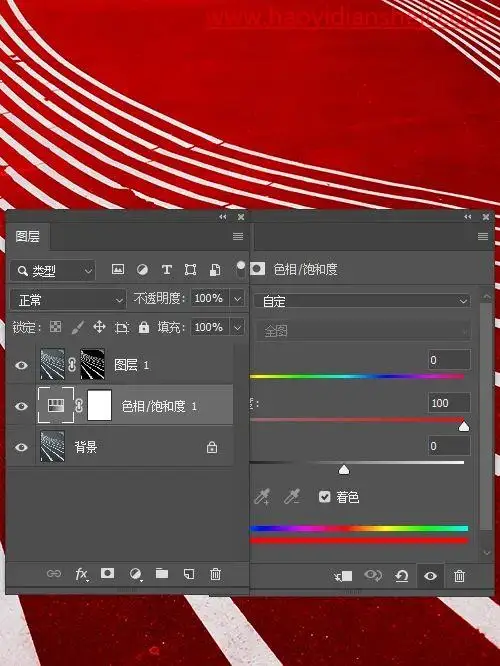The width and height of the screenshot is (500, 666).
Task: Filter layers by pixel image icon
Action: tap(118, 269)
